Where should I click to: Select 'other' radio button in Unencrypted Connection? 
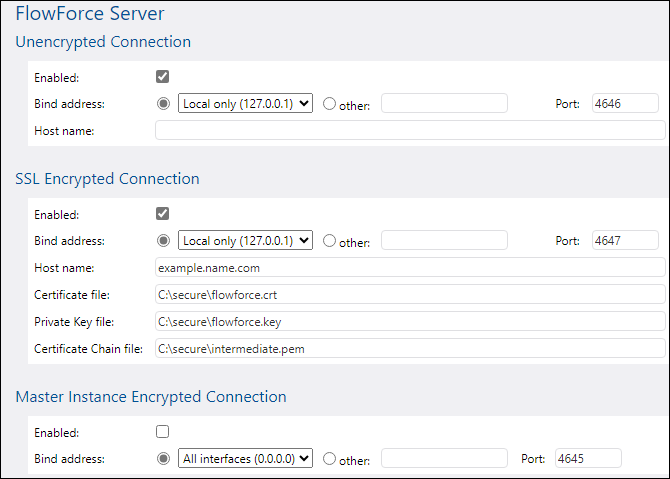pos(330,104)
